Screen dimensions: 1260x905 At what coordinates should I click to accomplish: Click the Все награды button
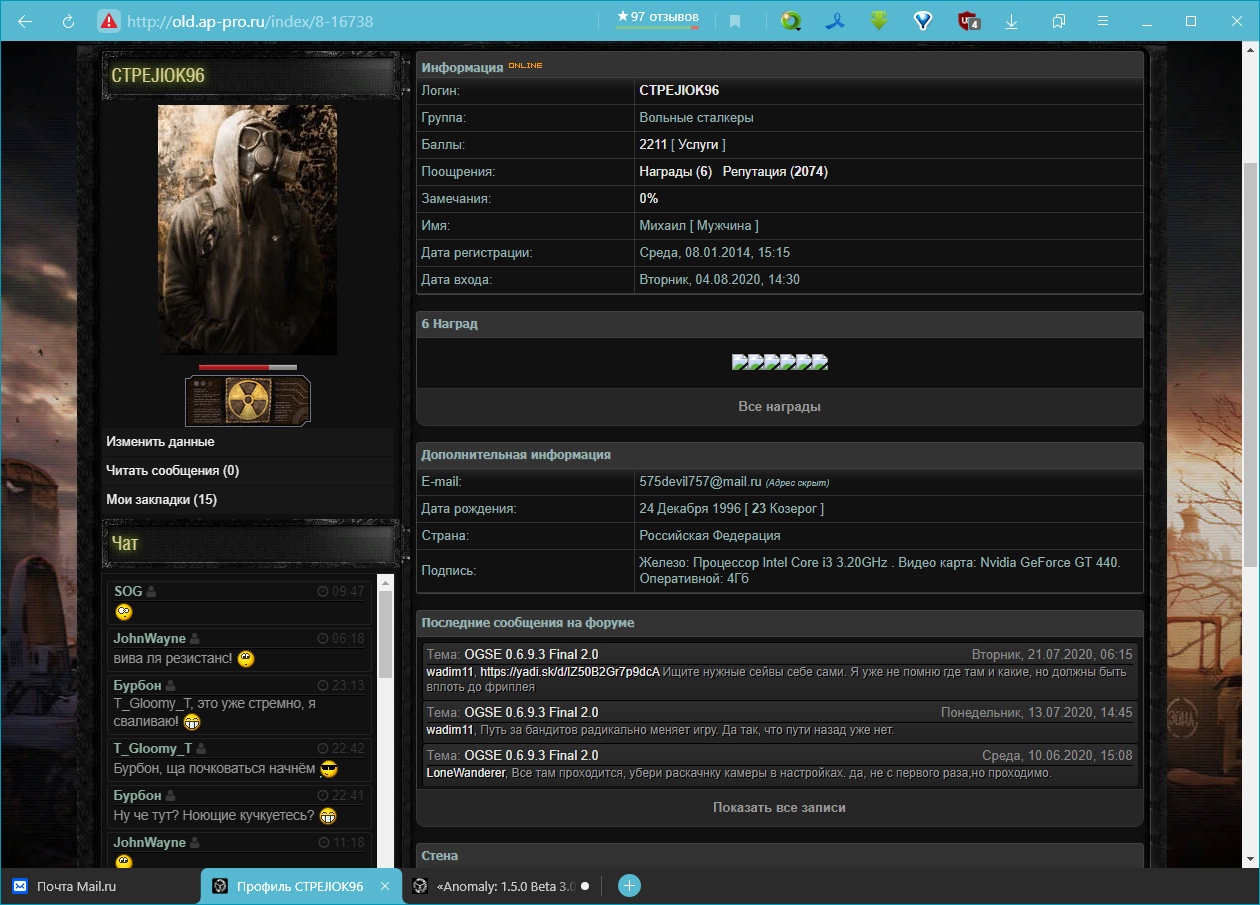pos(779,407)
